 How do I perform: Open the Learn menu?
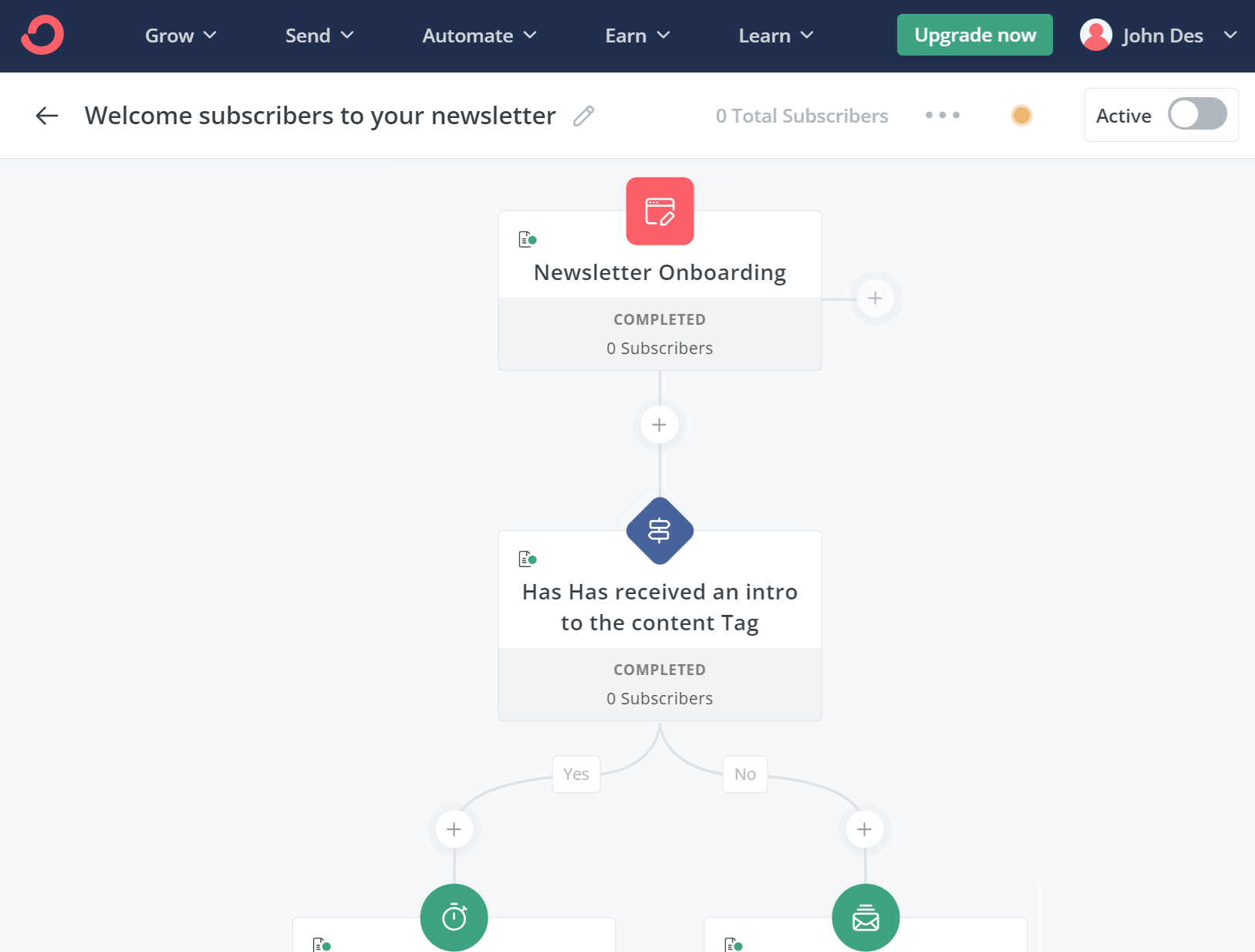(x=776, y=35)
